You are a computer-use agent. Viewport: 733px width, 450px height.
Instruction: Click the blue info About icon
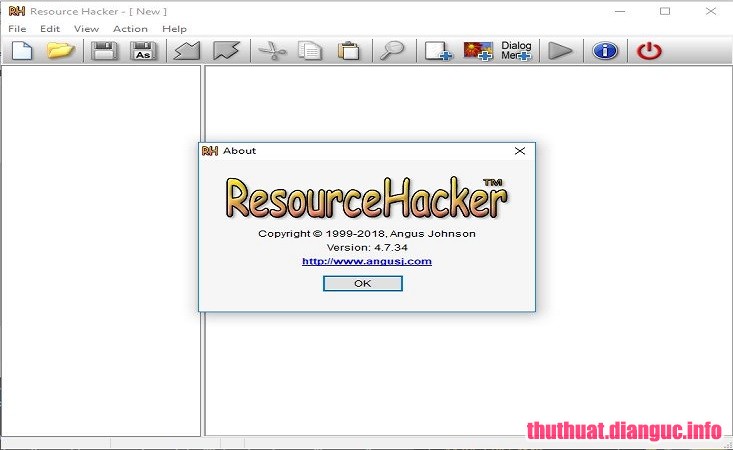605,50
